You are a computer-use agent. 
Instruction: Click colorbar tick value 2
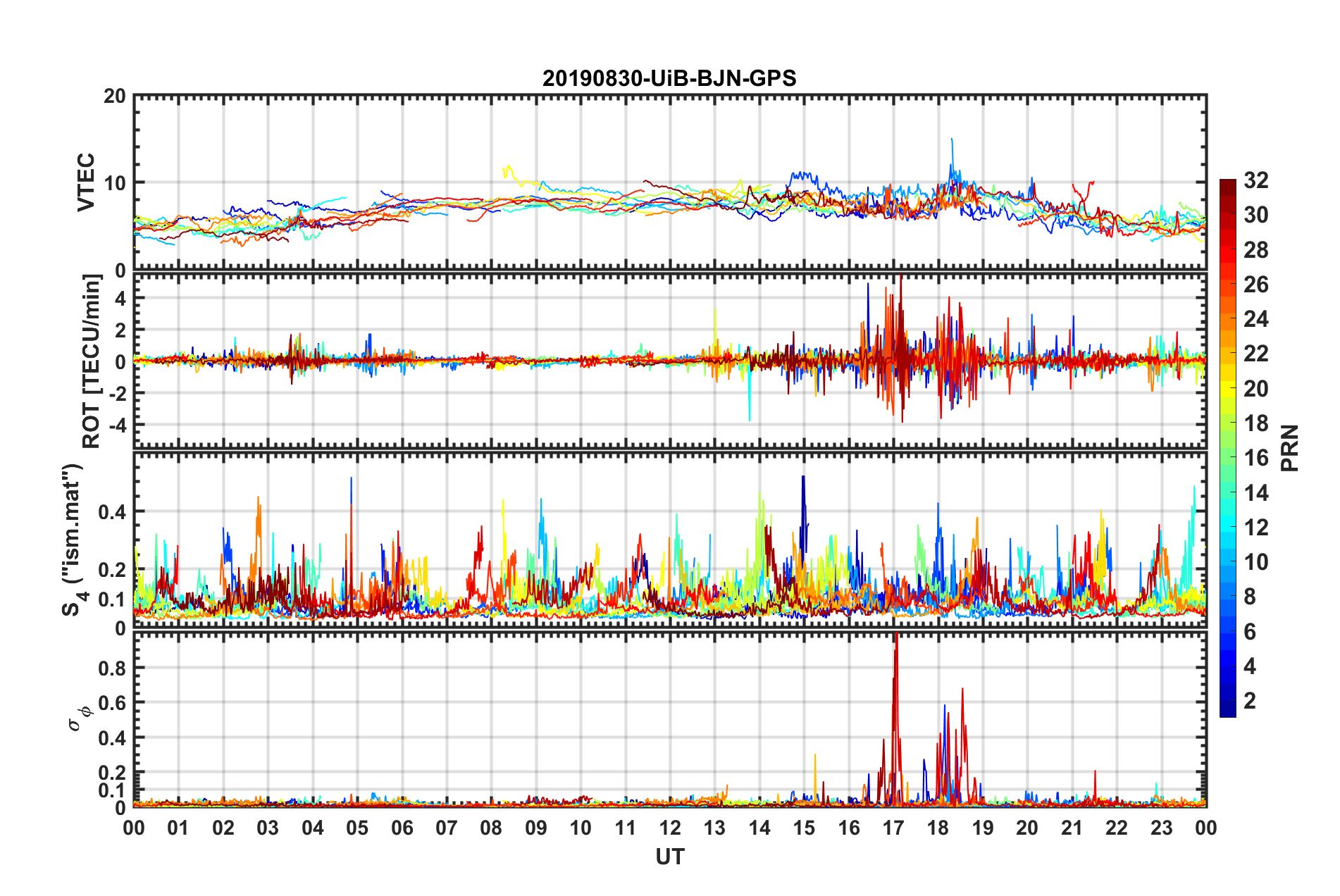(x=1250, y=701)
